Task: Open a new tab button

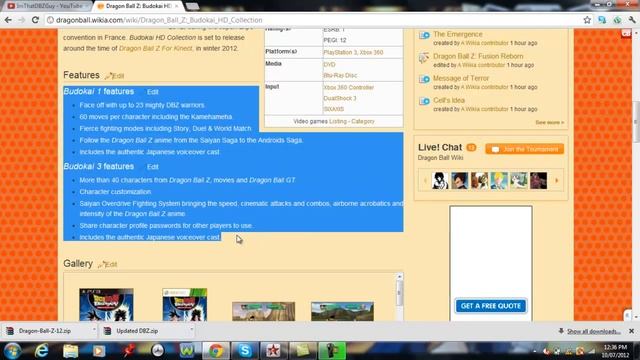Action: point(193,6)
